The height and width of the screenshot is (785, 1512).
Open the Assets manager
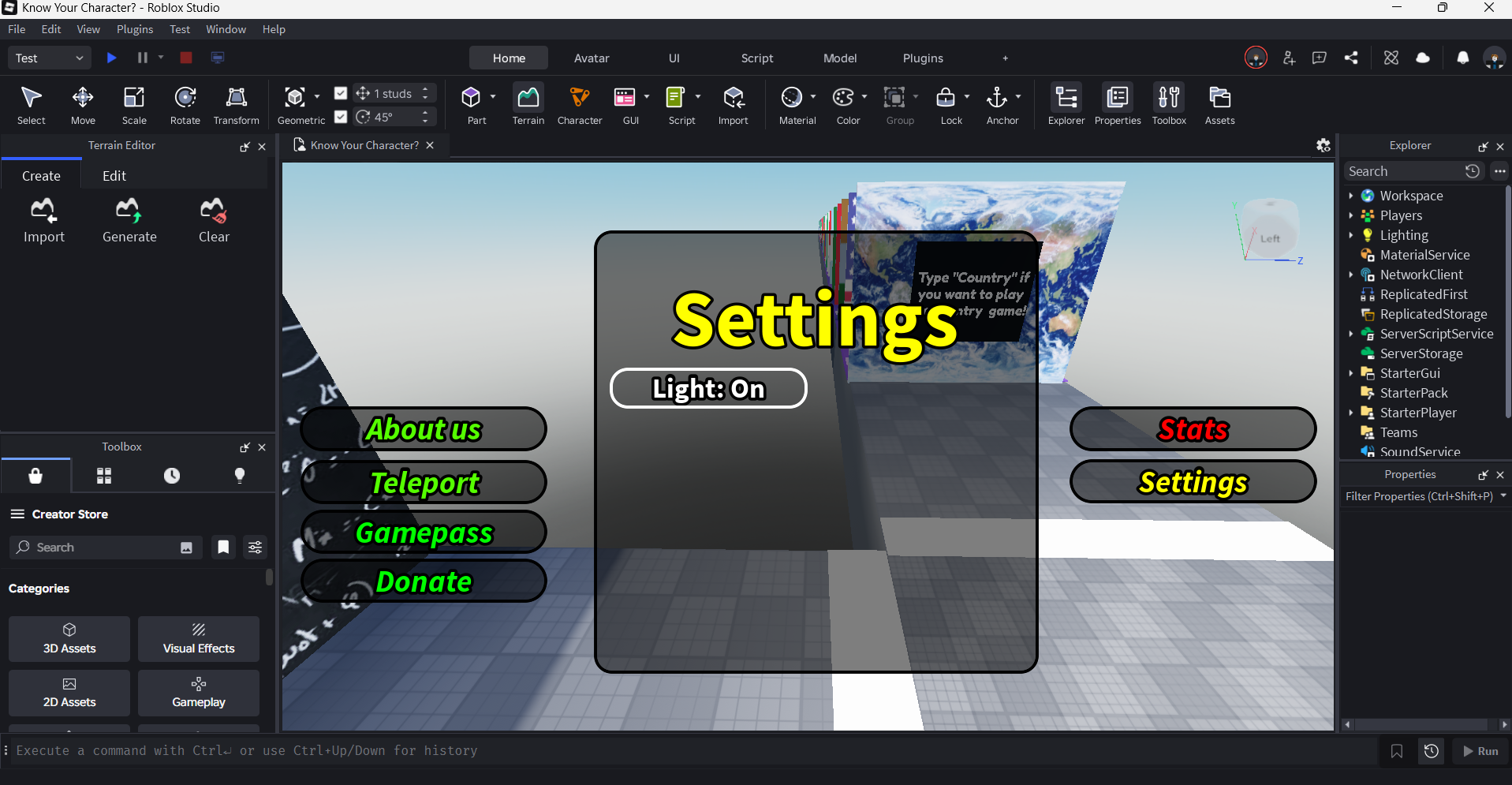[x=1220, y=105]
